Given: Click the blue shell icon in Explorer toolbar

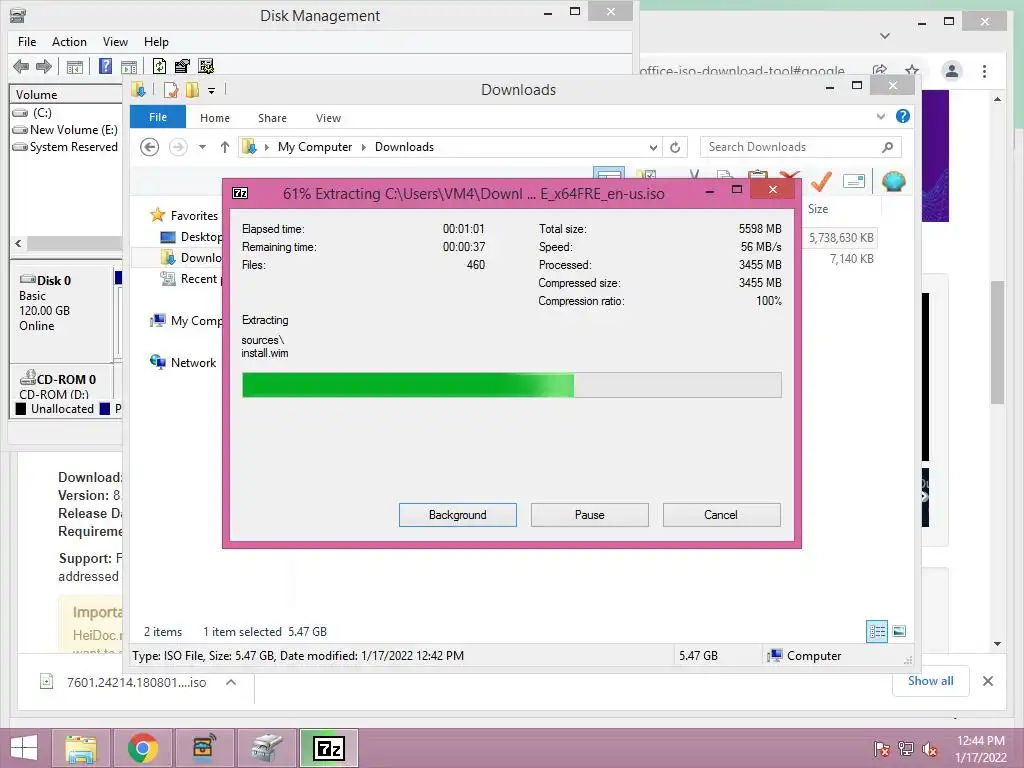Looking at the screenshot, I should 893,181.
